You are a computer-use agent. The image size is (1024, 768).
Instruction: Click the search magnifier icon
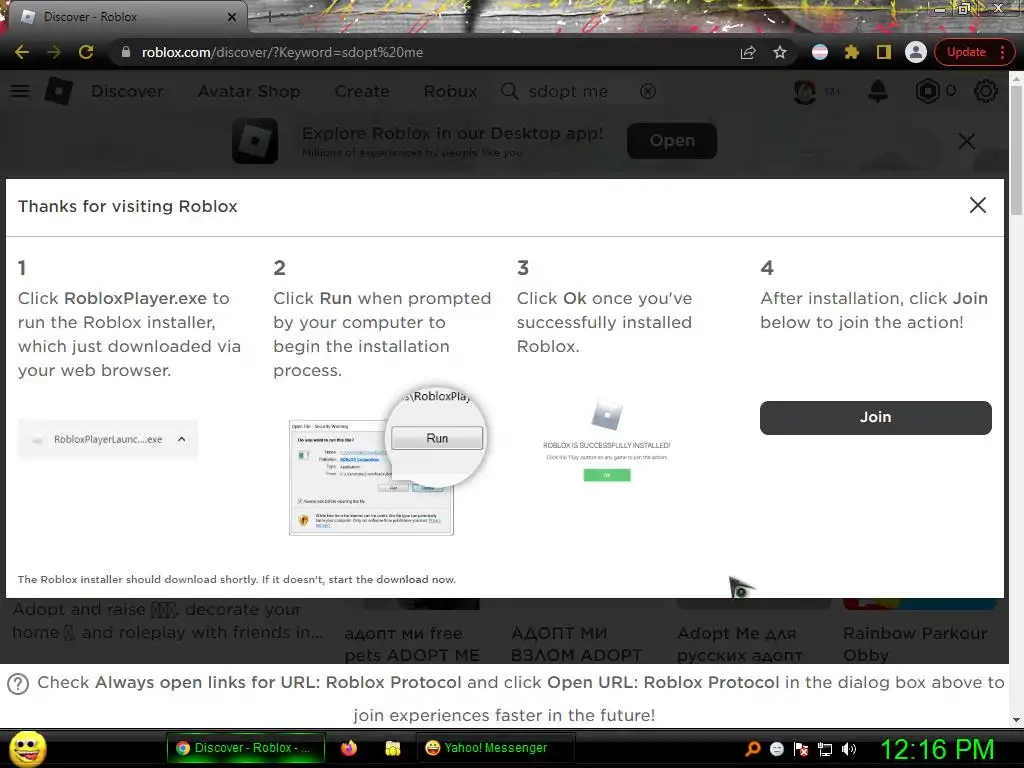[509, 91]
